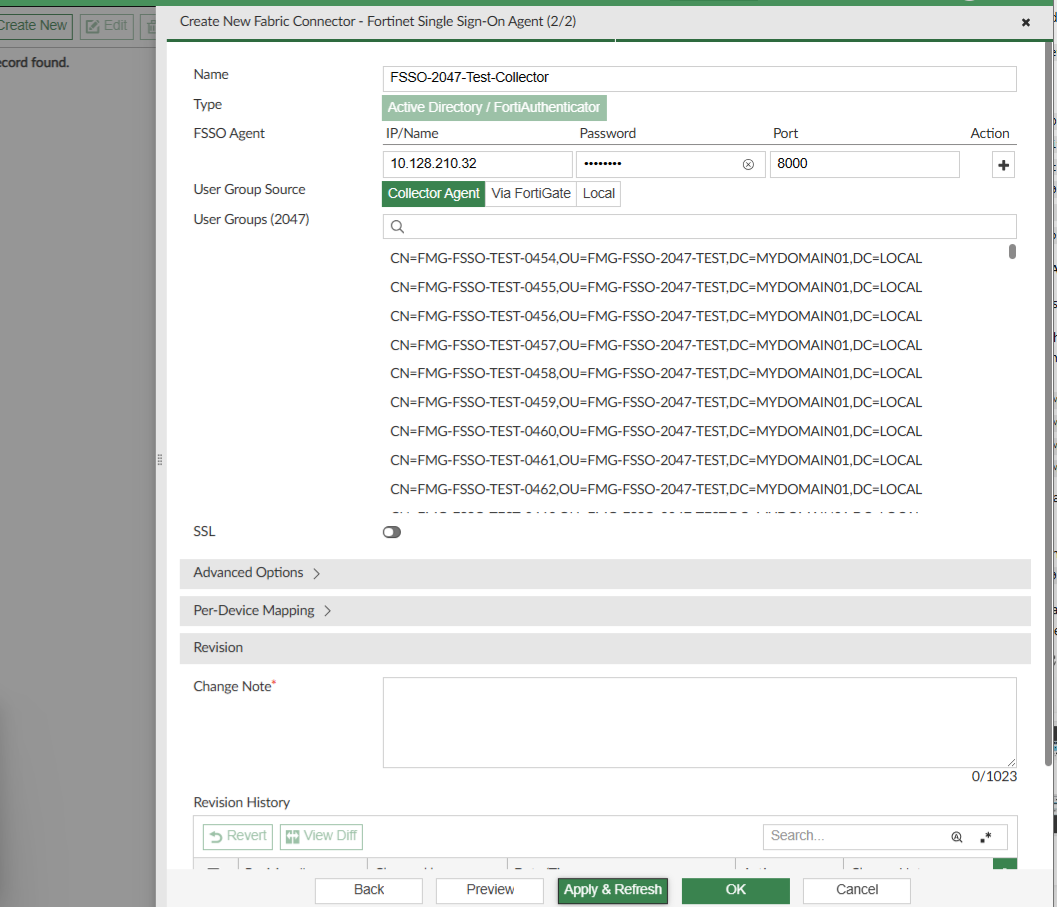Cancel the connector creation
The width and height of the screenshot is (1057, 907).
pyautogui.click(x=857, y=890)
